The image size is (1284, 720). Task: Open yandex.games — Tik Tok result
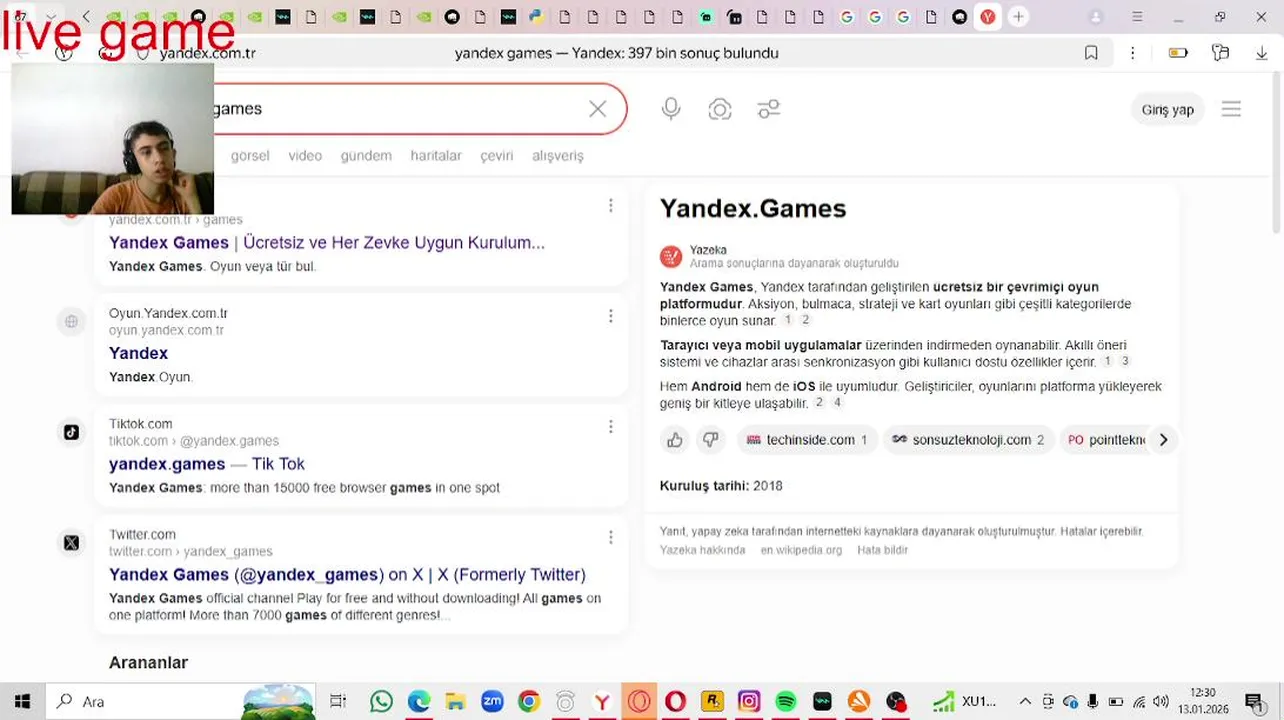207,464
